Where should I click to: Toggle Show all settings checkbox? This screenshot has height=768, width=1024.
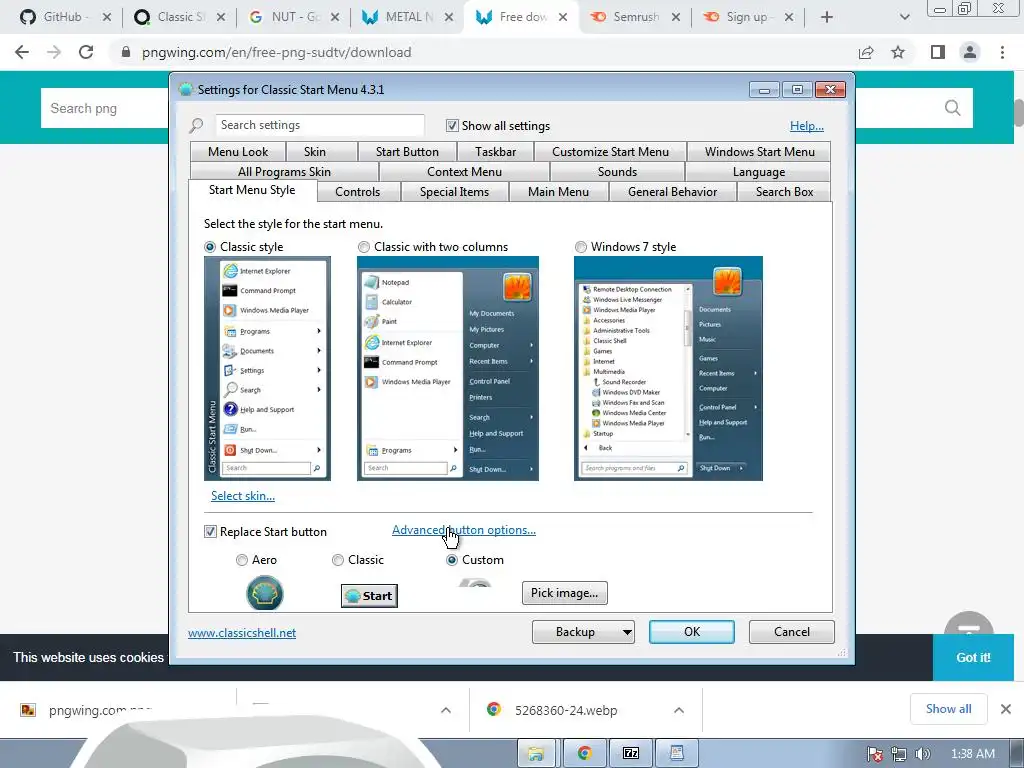[x=452, y=125]
